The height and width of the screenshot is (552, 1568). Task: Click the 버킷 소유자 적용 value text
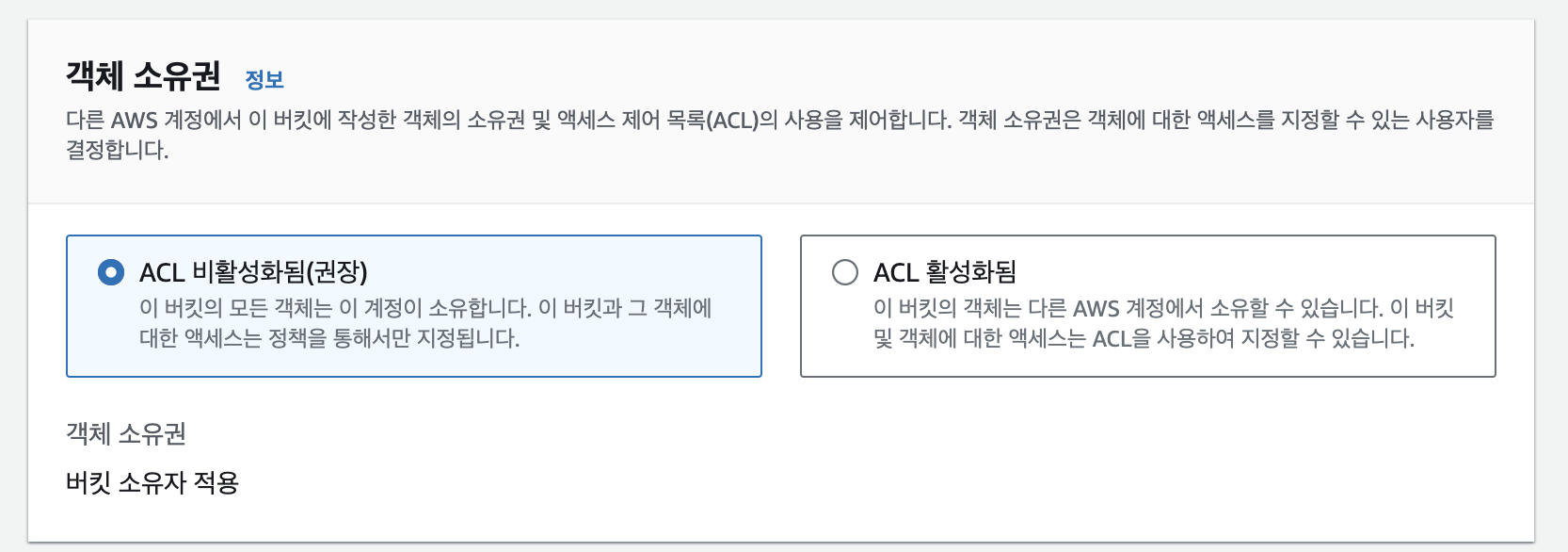pos(152,482)
